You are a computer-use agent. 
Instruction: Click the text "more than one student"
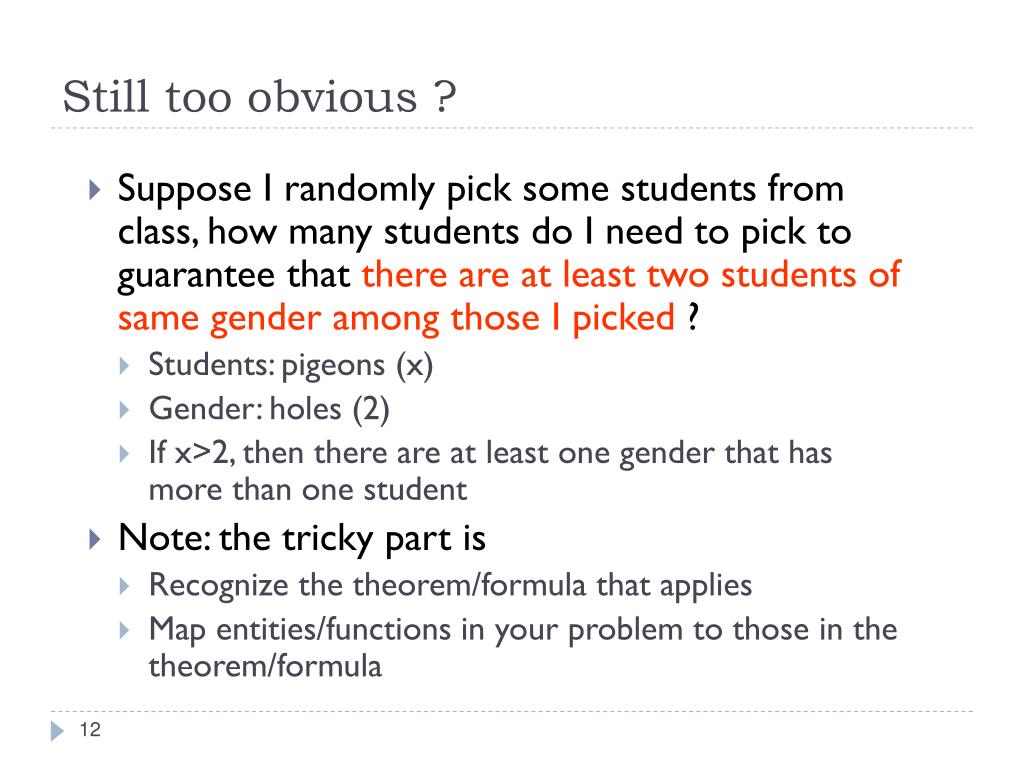coord(308,490)
